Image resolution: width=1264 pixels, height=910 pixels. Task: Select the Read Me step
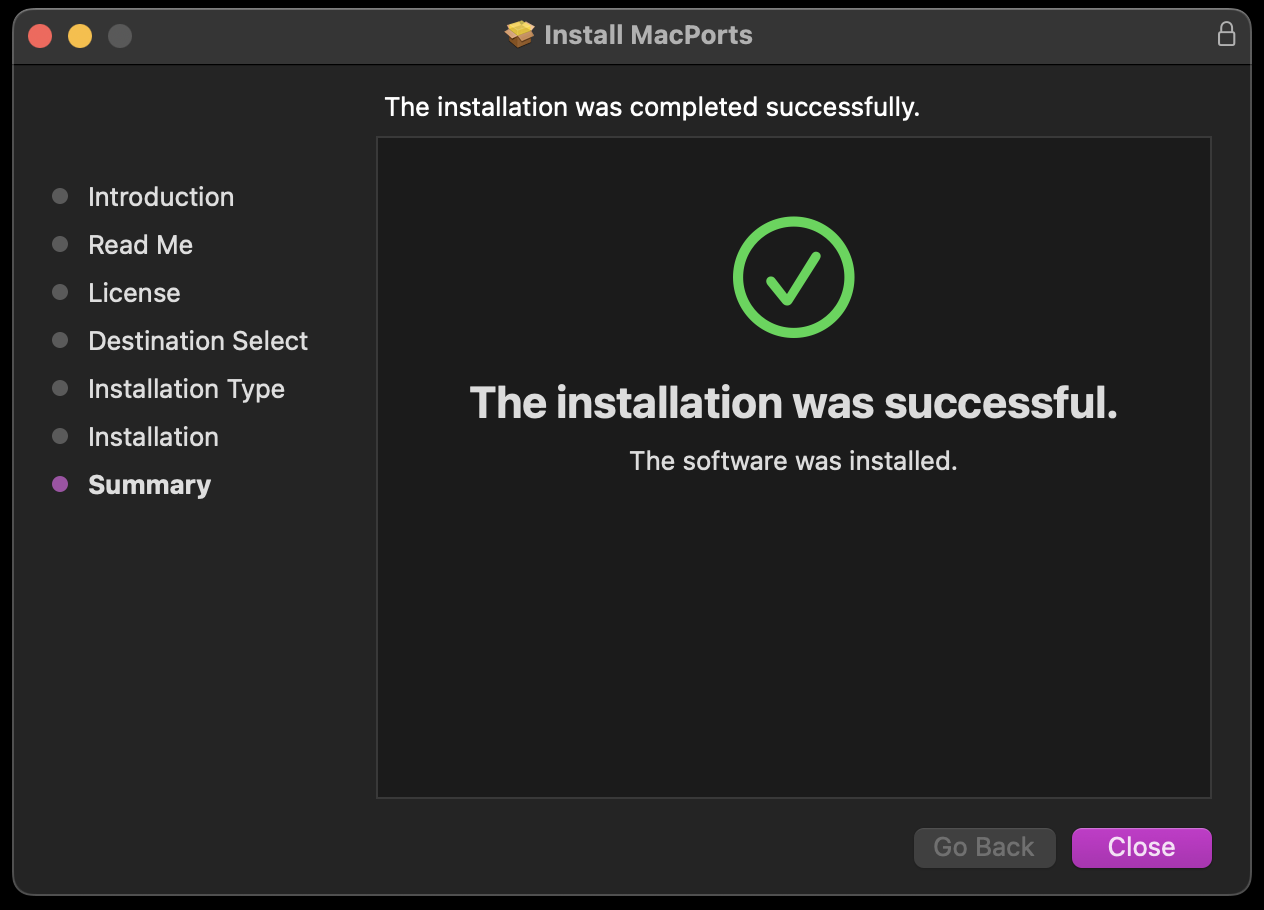pyautogui.click(x=140, y=245)
